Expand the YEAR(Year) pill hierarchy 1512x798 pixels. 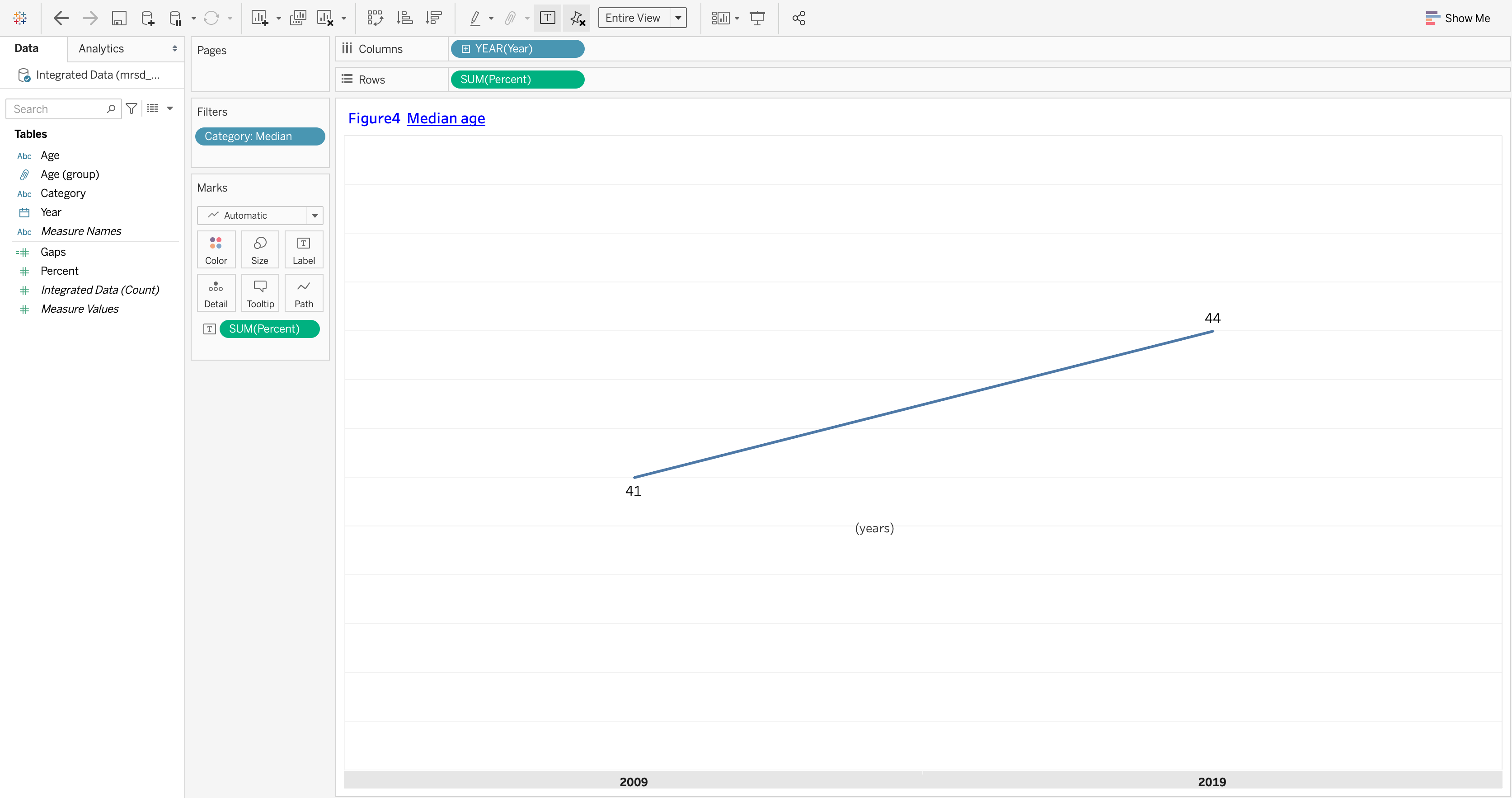pos(465,49)
